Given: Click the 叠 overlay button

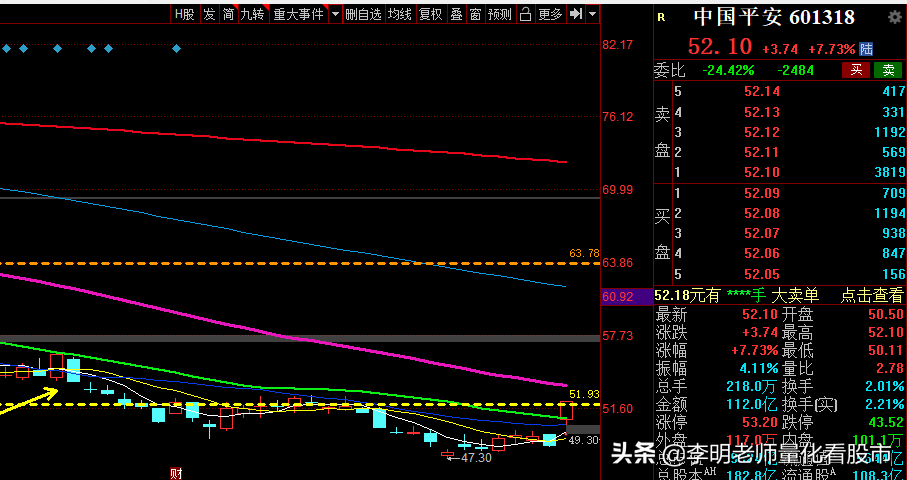Looking at the screenshot, I should point(456,14).
